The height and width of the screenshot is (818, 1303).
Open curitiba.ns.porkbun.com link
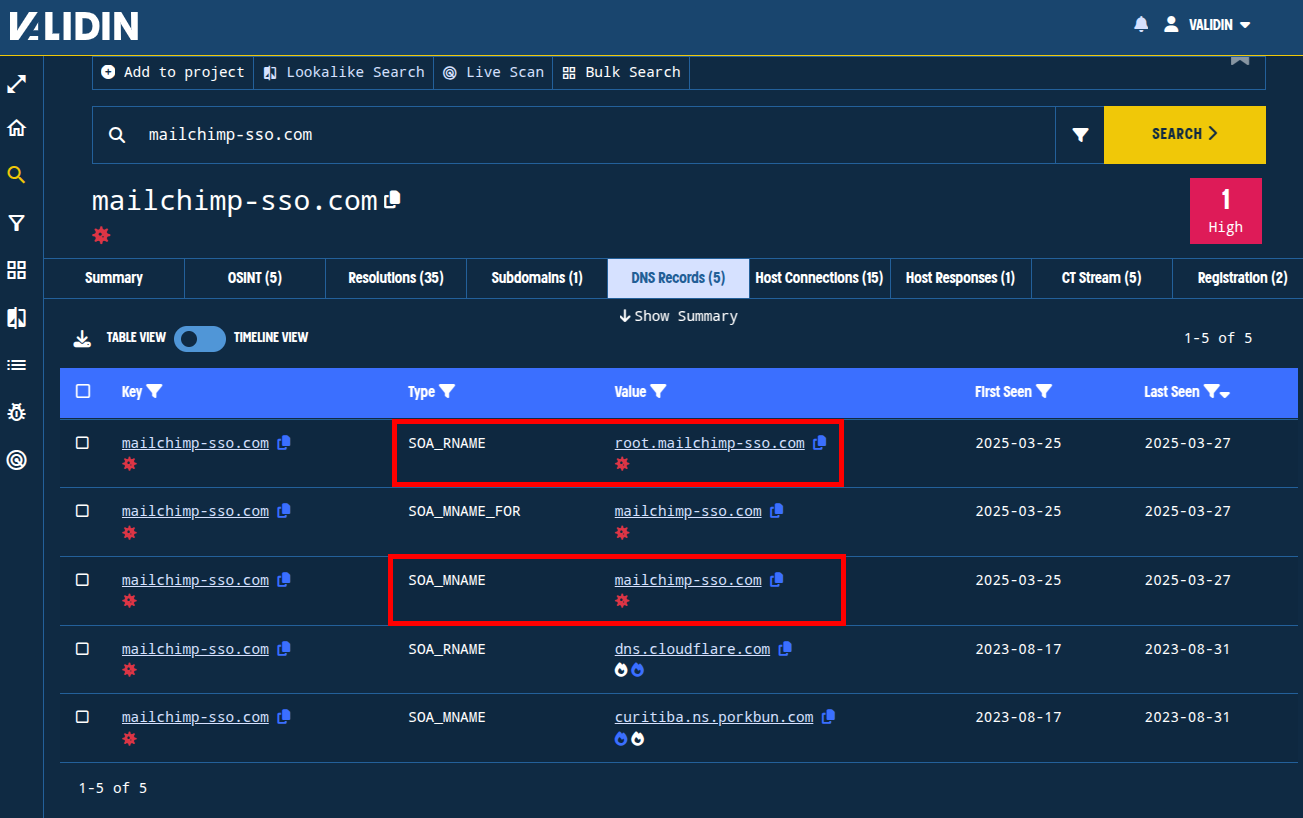click(x=714, y=717)
